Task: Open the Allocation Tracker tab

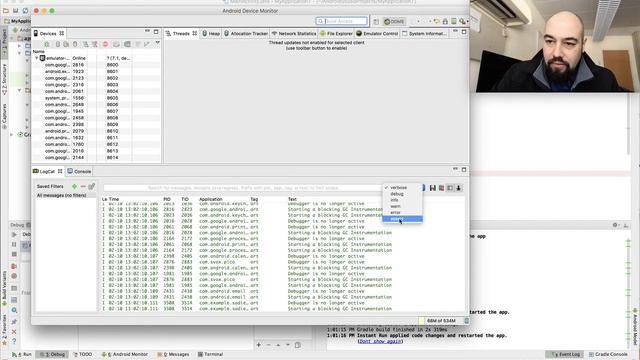Action: pos(246,33)
